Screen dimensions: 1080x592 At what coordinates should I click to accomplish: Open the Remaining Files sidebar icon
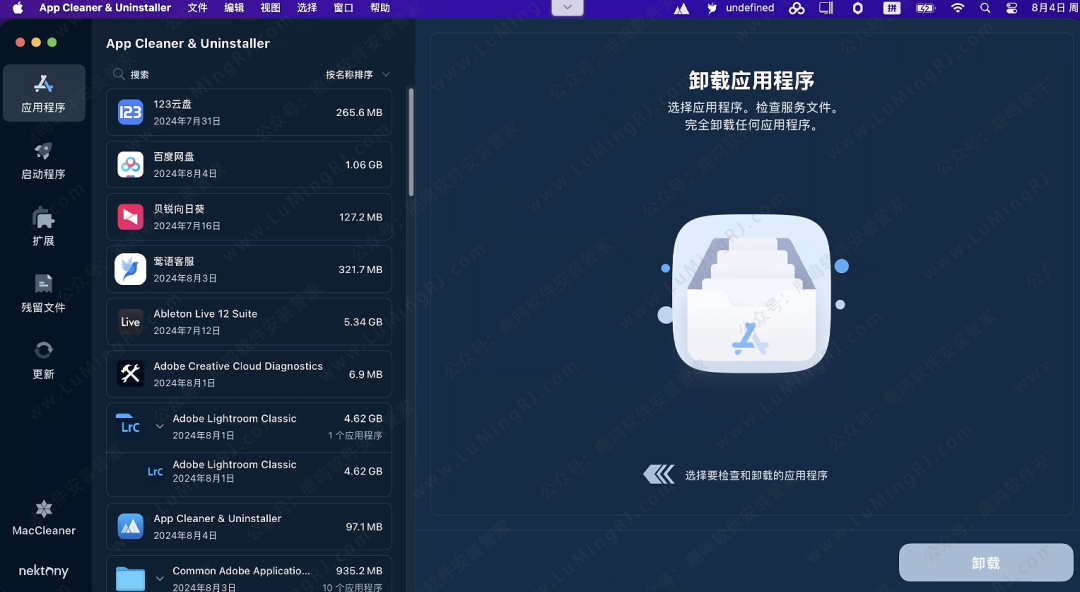click(43, 284)
